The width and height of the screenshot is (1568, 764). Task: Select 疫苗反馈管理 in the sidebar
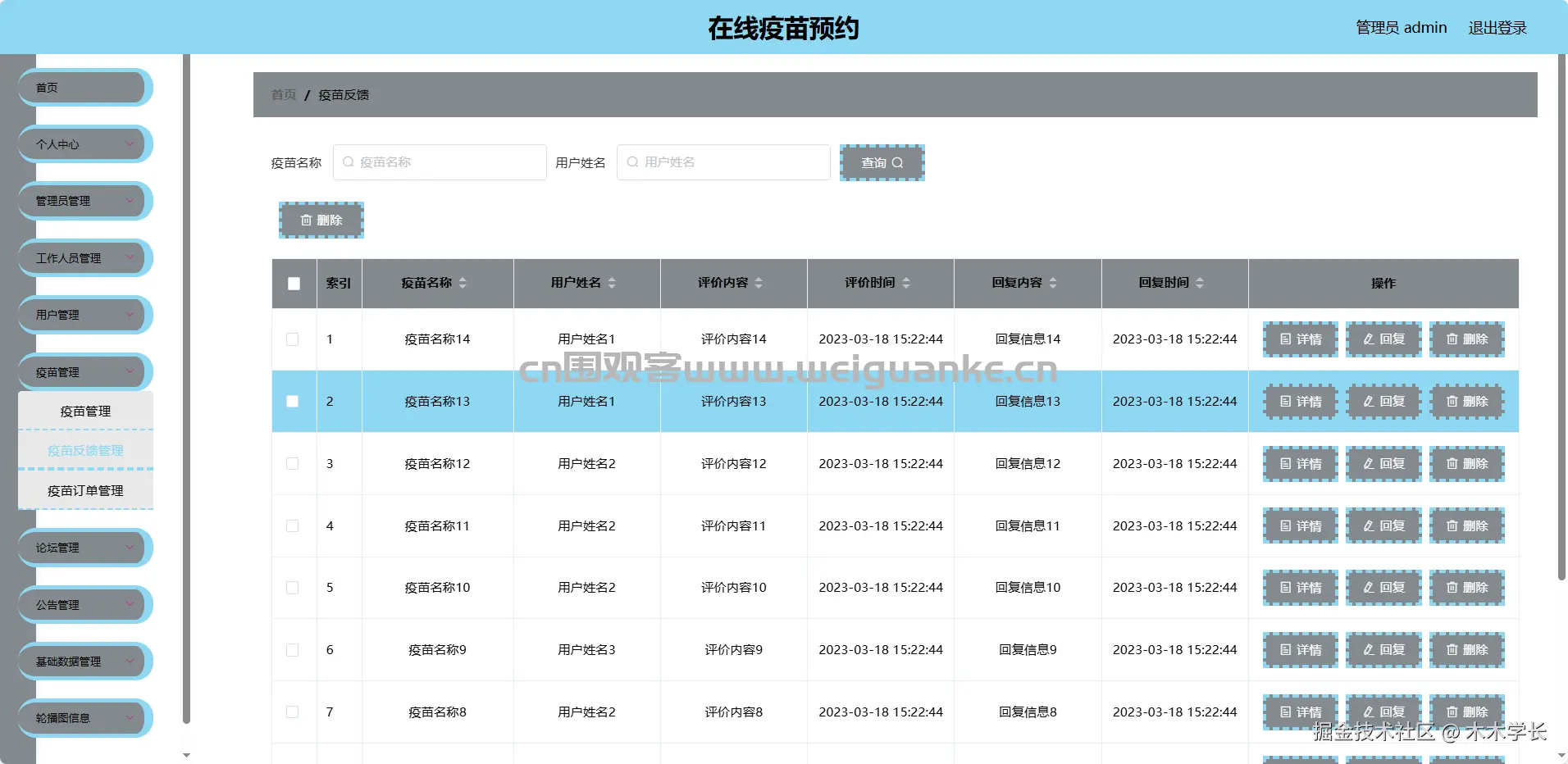(84, 450)
